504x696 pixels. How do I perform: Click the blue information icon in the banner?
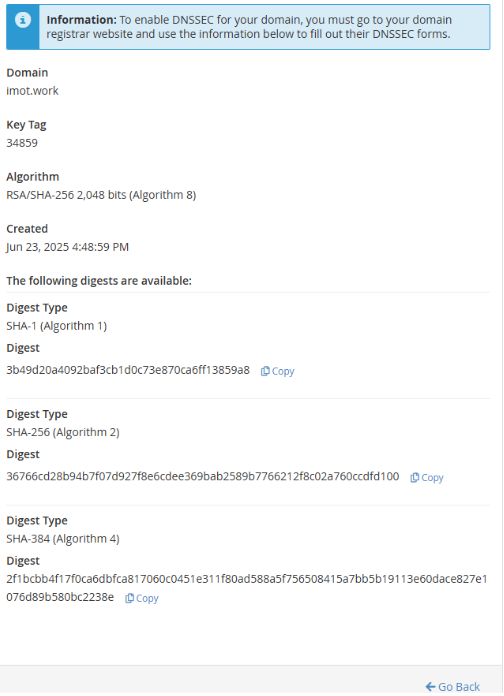tap(23, 20)
